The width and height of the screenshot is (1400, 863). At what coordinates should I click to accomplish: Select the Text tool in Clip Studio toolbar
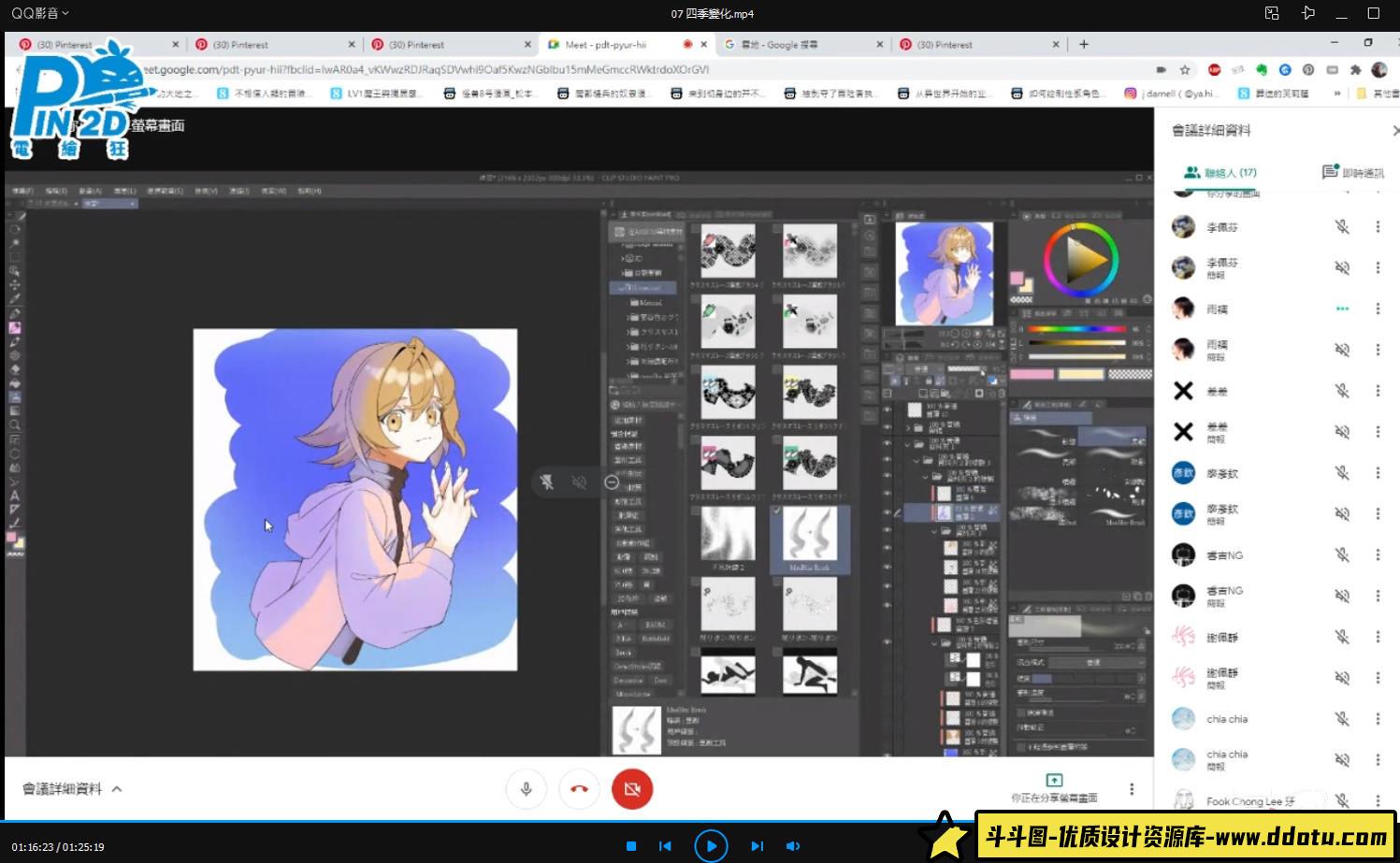point(15,496)
